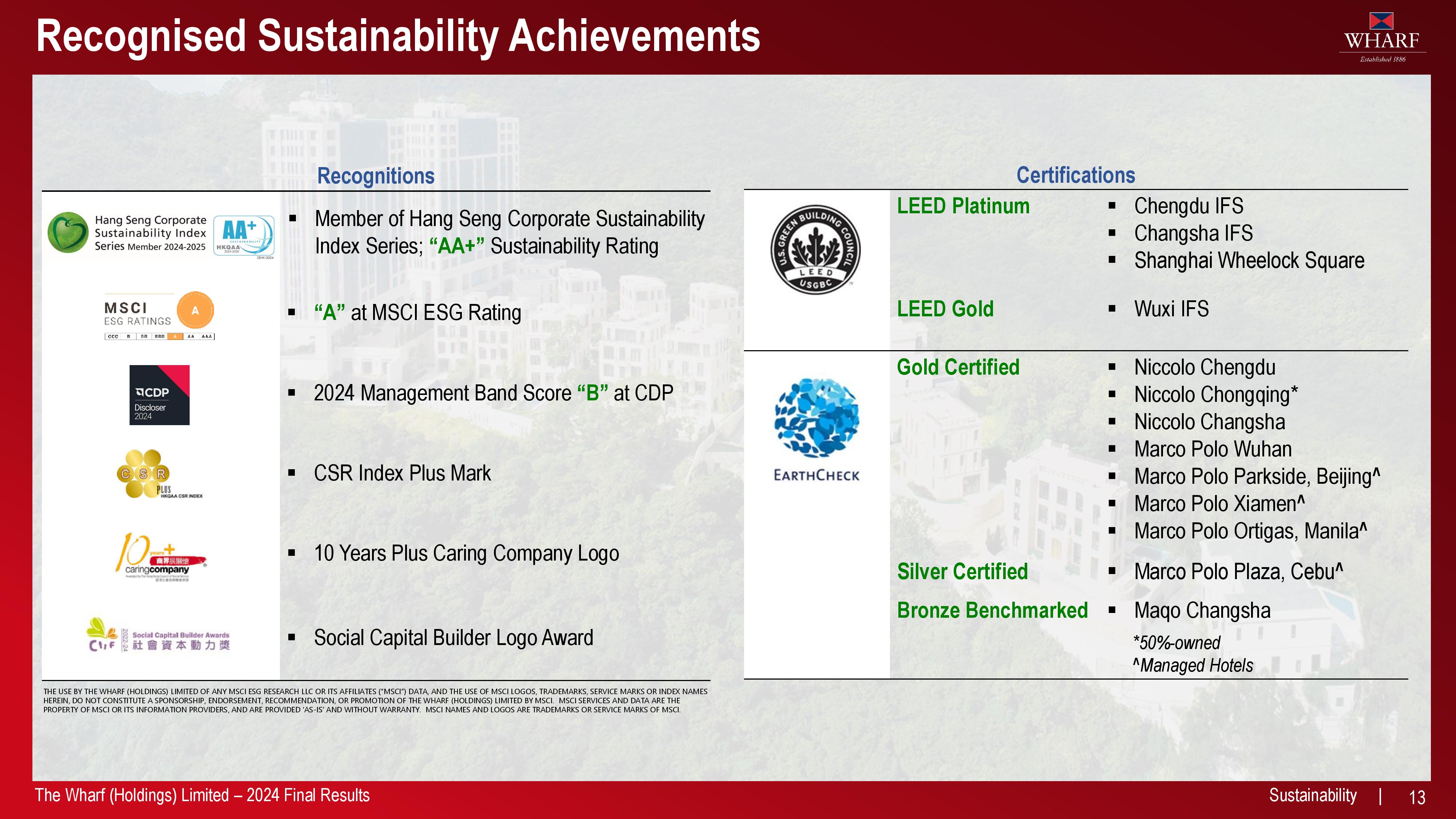Click the Marco Polo Wuhan entry

click(x=1213, y=449)
